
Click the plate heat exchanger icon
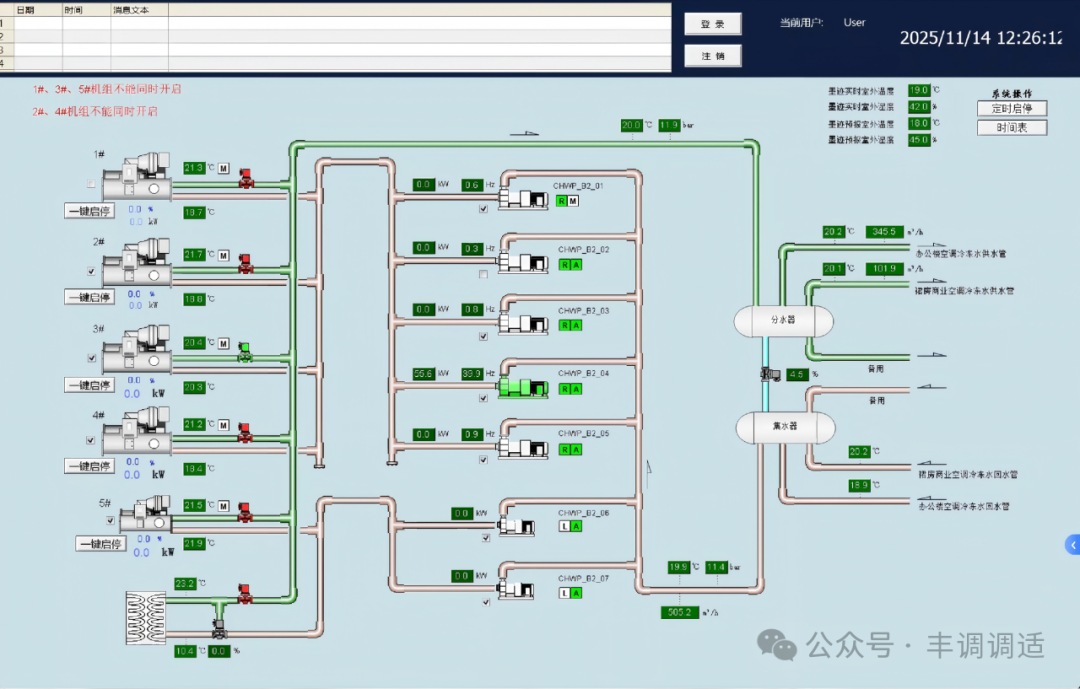click(x=146, y=617)
